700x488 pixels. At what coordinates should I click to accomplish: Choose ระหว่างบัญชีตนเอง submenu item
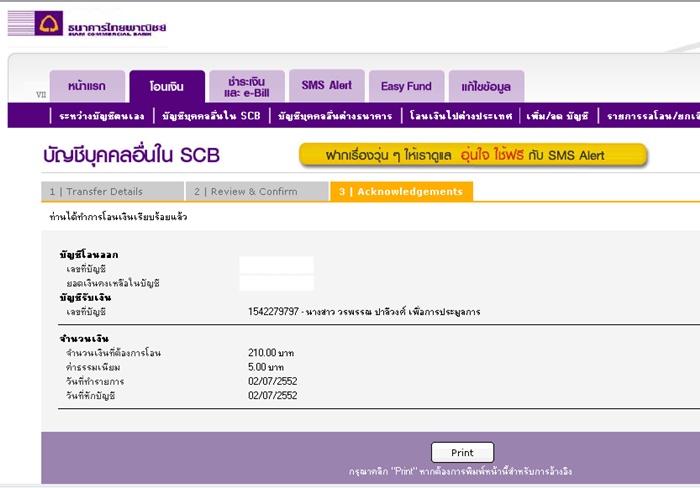(x=102, y=116)
